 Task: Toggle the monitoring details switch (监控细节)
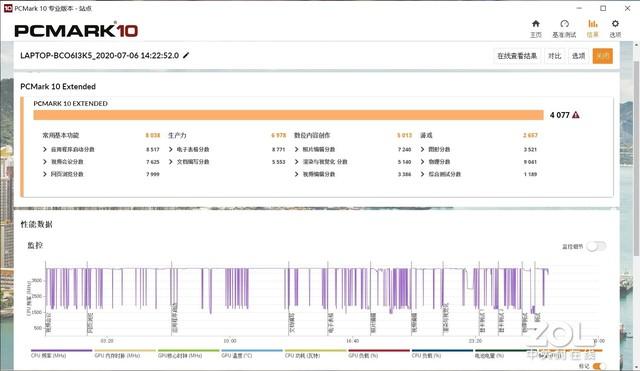click(x=596, y=246)
